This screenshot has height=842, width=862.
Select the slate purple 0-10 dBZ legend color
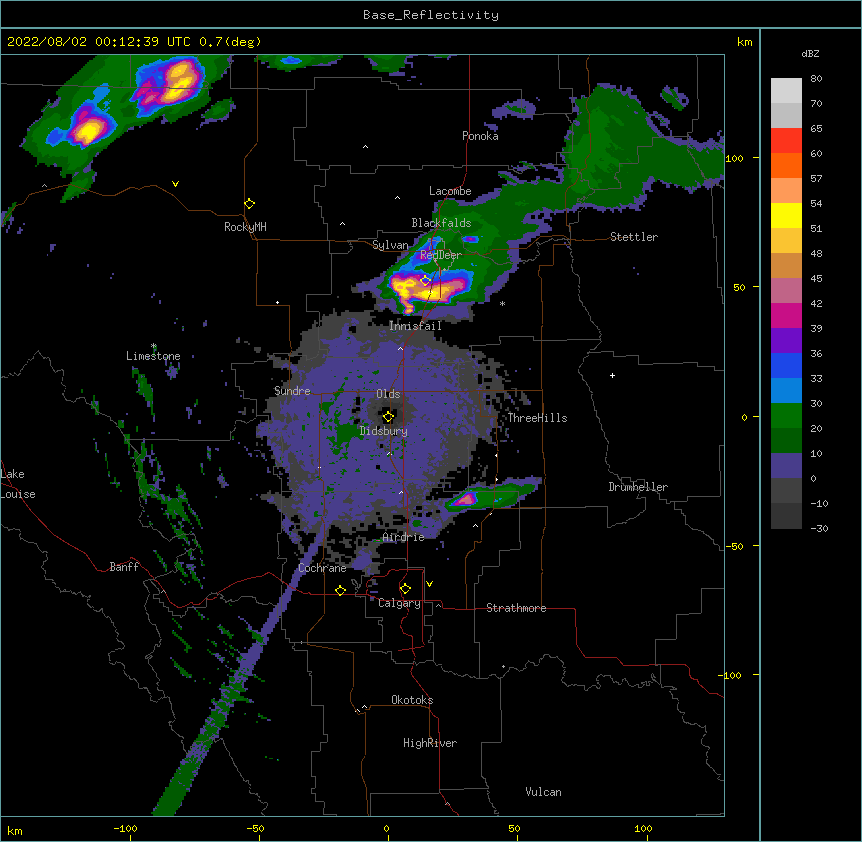click(786, 466)
